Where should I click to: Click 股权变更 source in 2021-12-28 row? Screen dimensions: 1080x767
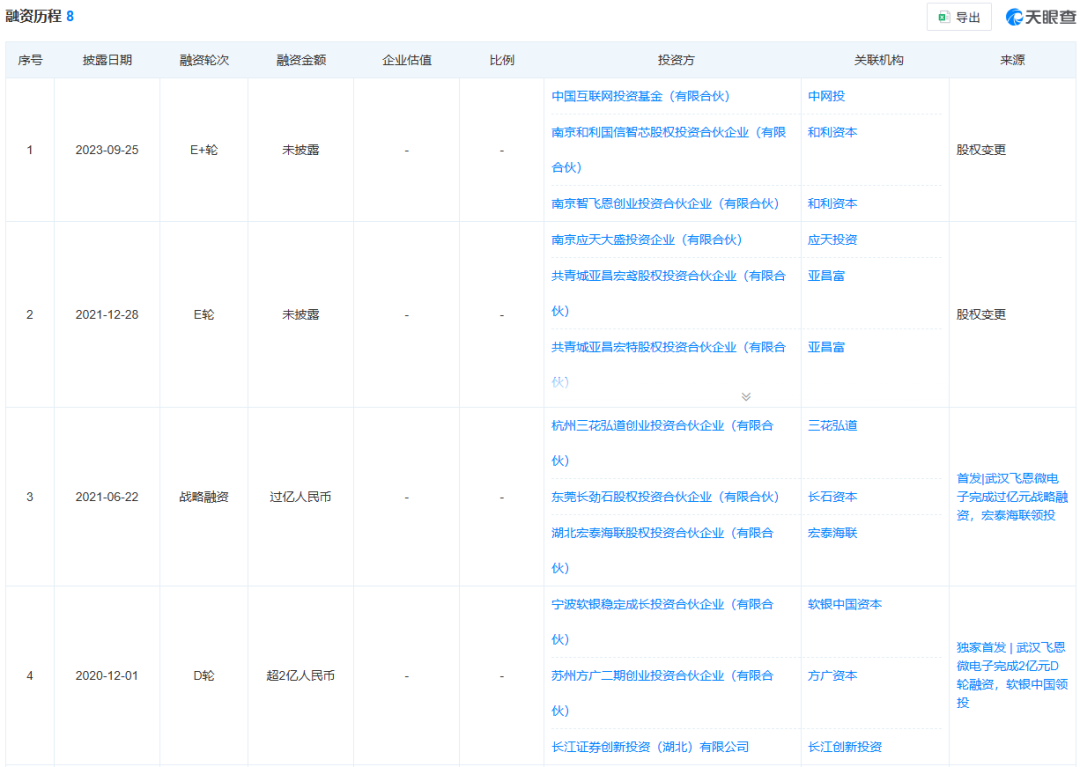[981, 315]
